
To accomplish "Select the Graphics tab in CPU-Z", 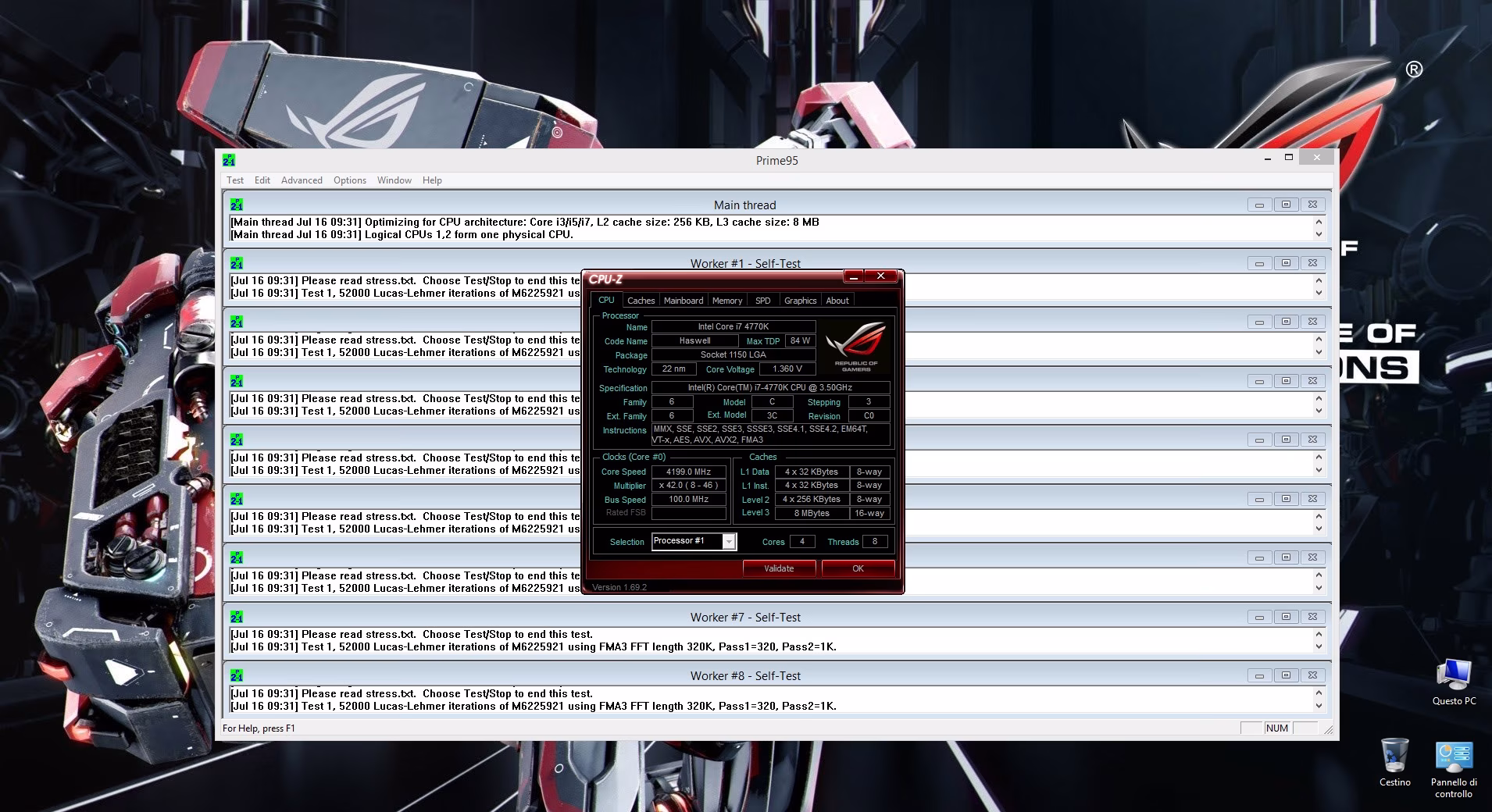I will (x=800, y=301).
